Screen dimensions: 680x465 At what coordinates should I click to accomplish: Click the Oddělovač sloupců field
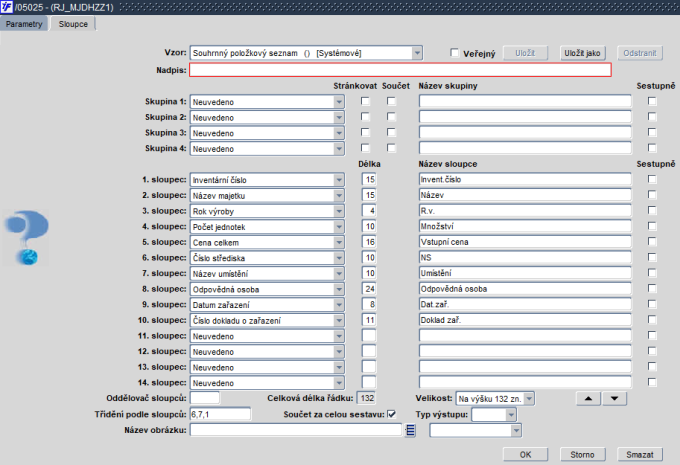[x=205, y=398]
